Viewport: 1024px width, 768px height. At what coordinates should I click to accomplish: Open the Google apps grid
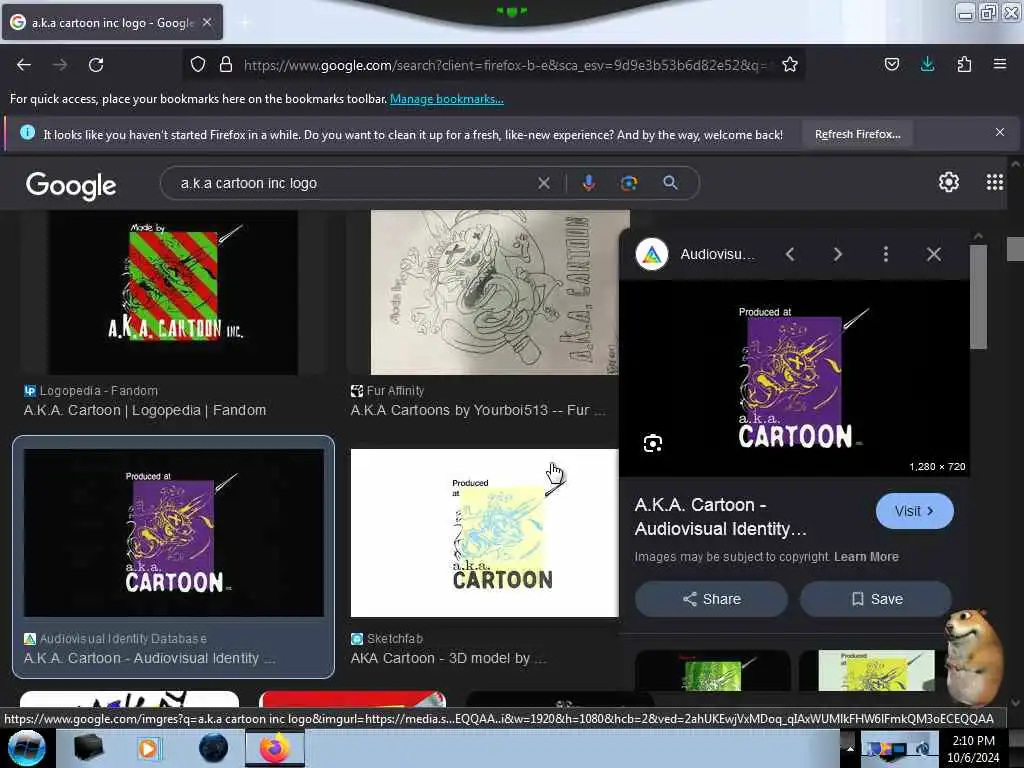(995, 182)
